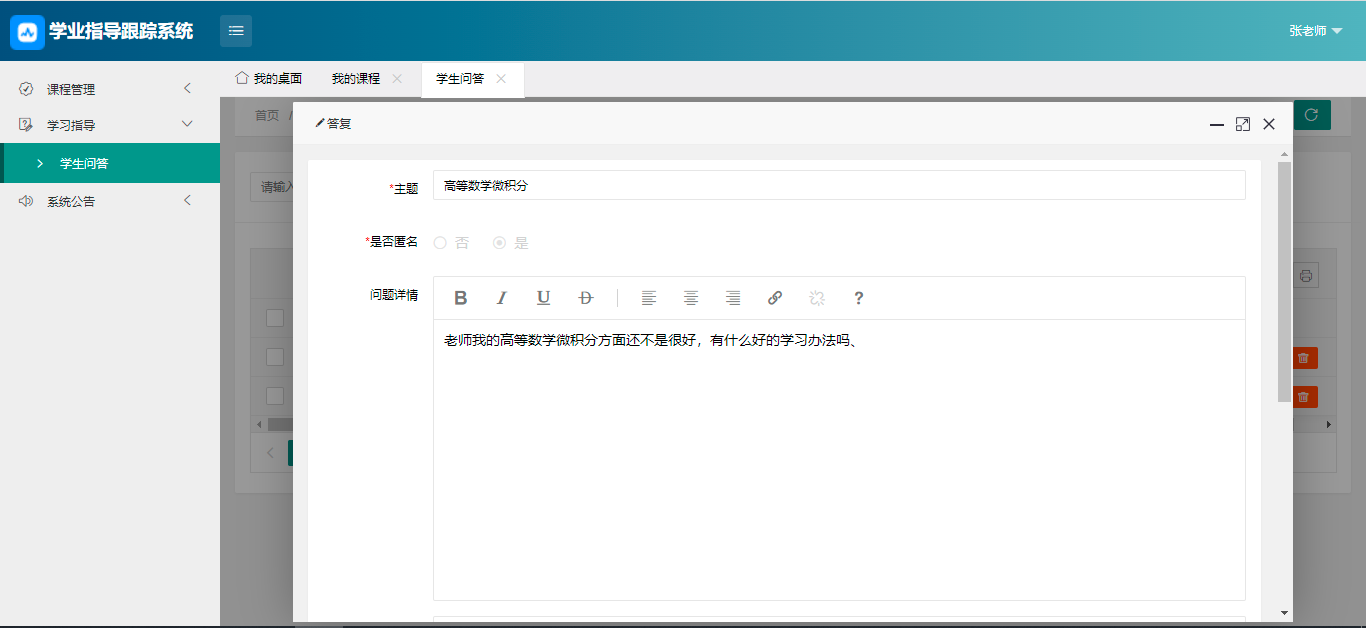Open 课程管理 sidebar menu
The height and width of the screenshot is (628, 1366).
110,89
